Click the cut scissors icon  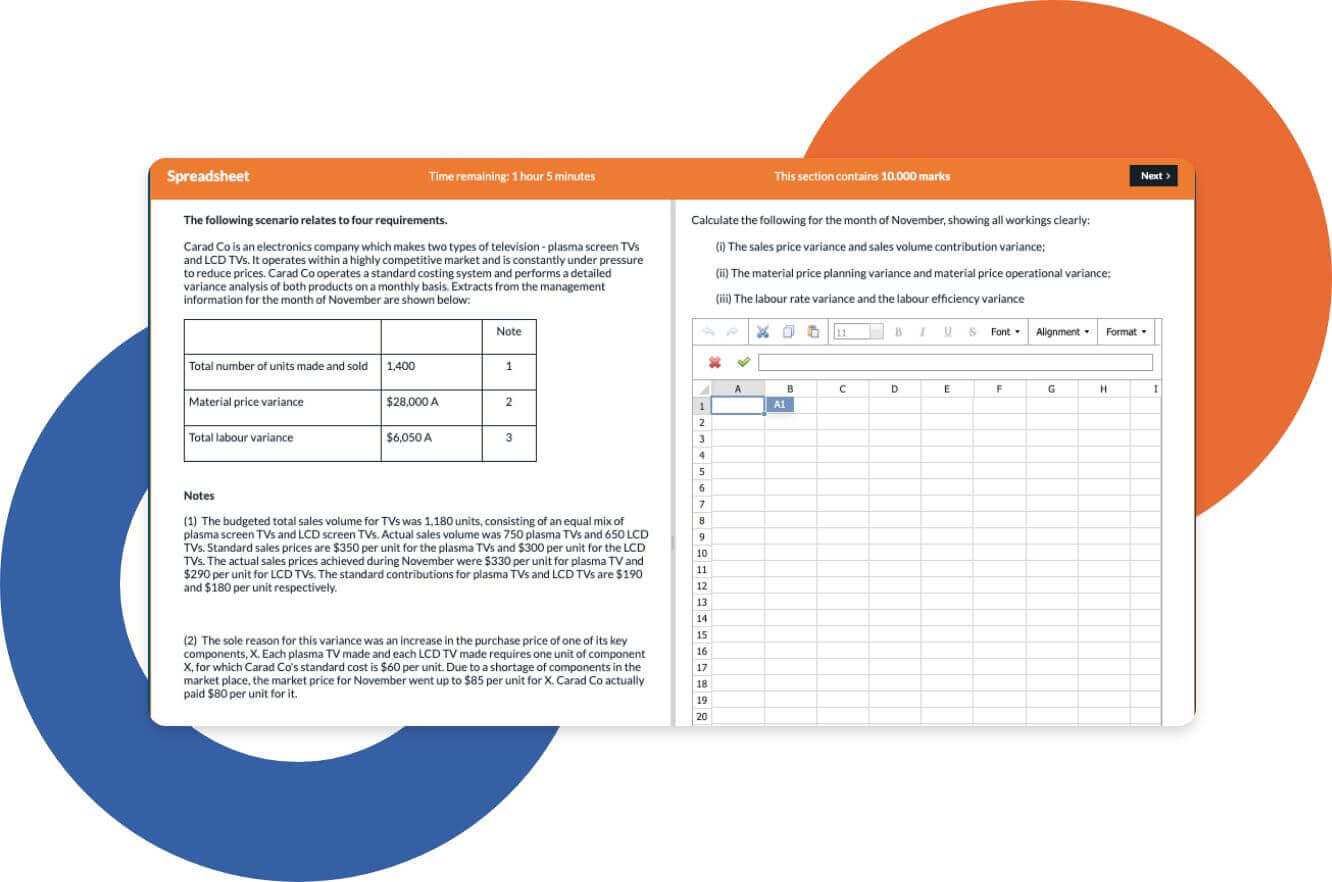coord(762,332)
